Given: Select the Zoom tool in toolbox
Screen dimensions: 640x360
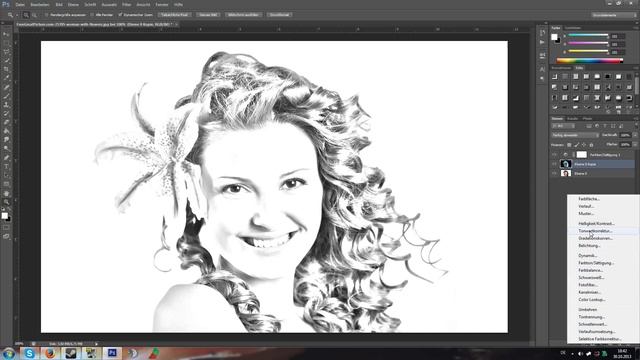Looking at the screenshot, I should click(x=7, y=202).
